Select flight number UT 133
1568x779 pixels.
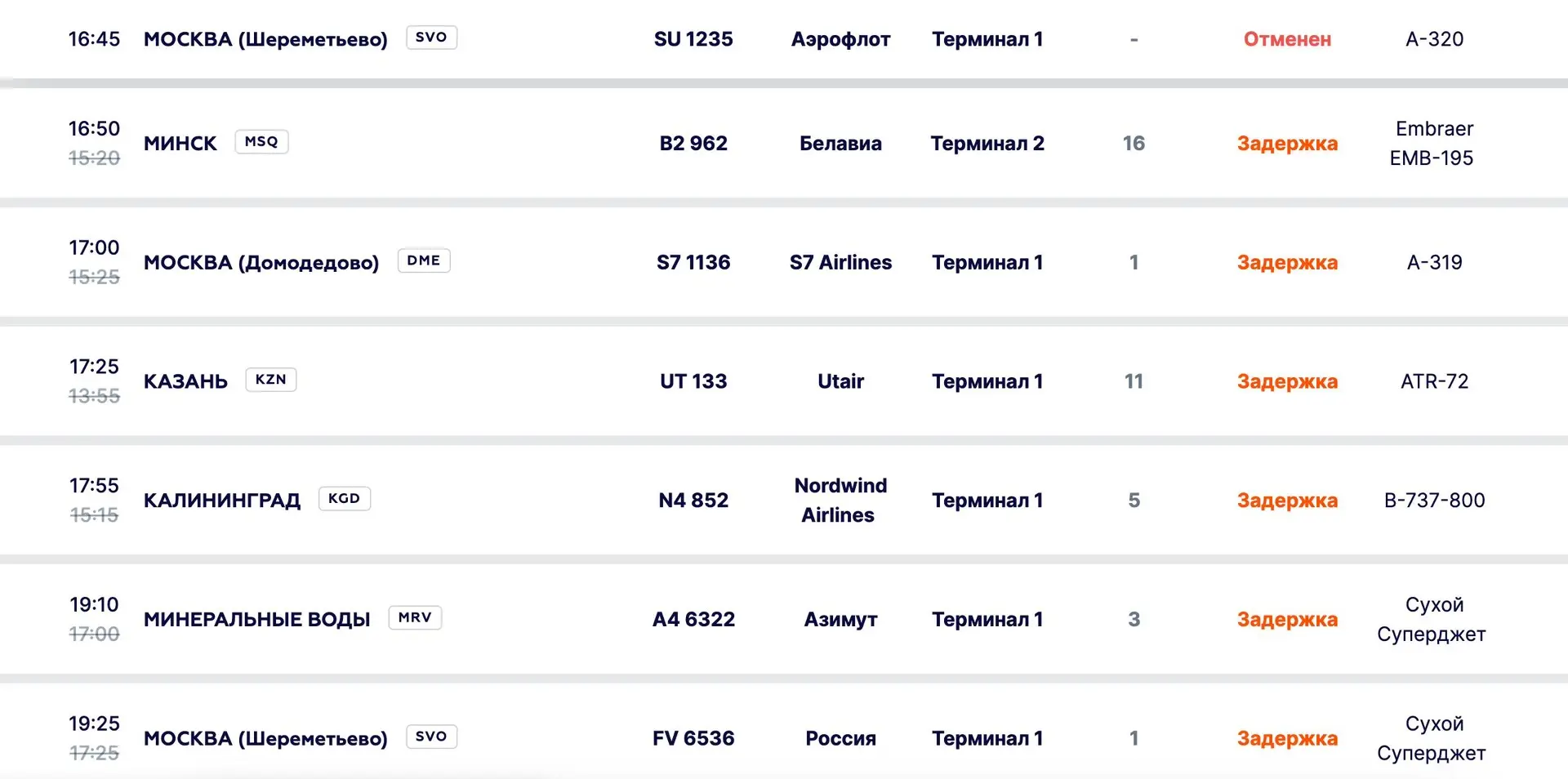693,381
